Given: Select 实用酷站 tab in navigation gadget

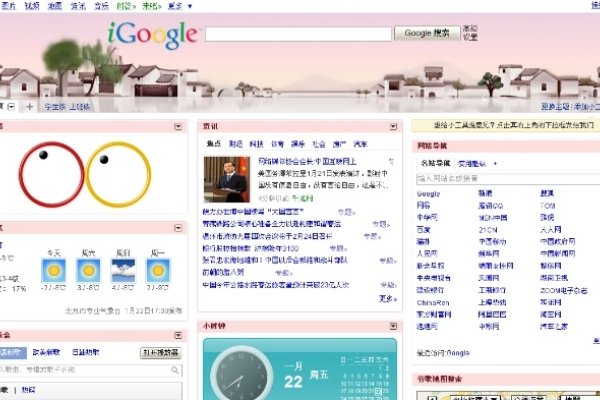Looking at the screenshot, I should click(472, 163).
